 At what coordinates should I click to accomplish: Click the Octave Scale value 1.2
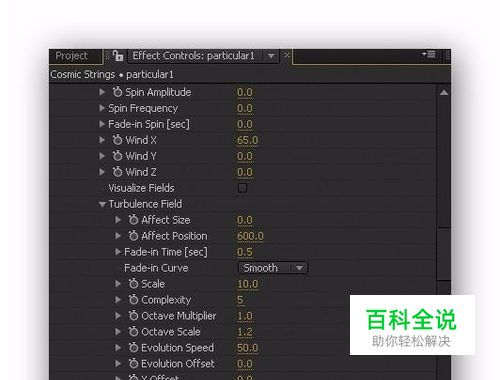tap(245, 332)
